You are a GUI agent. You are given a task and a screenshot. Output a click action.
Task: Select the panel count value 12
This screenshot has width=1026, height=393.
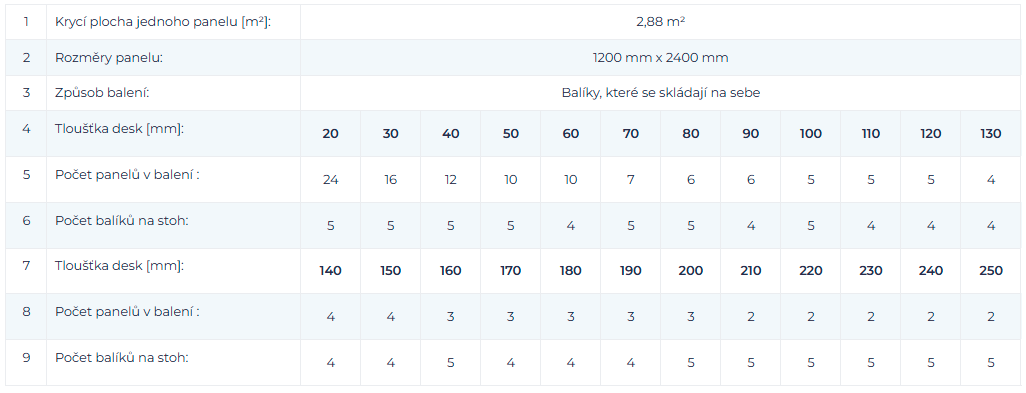coord(451,180)
